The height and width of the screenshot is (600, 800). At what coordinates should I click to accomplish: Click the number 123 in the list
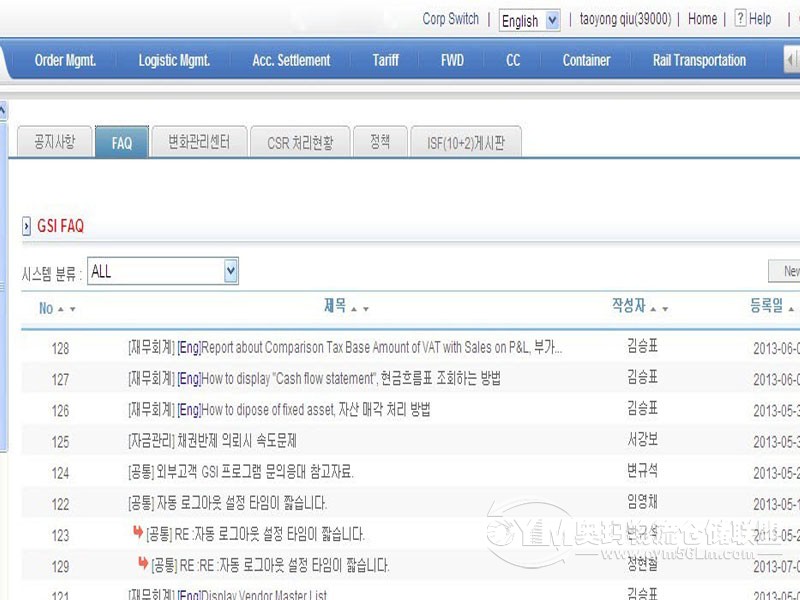[x=60, y=536]
